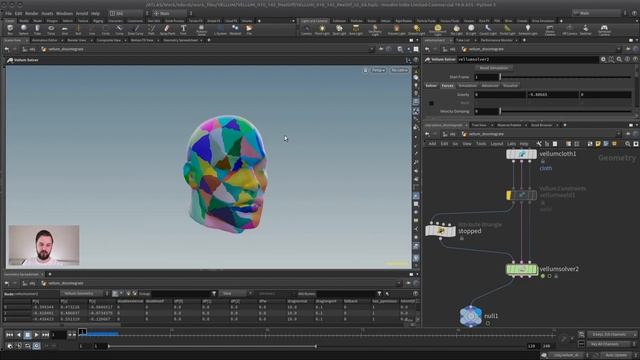The height and width of the screenshot is (360, 640).
Task: Open the Windows menu
Action: (x=64, y=13)
